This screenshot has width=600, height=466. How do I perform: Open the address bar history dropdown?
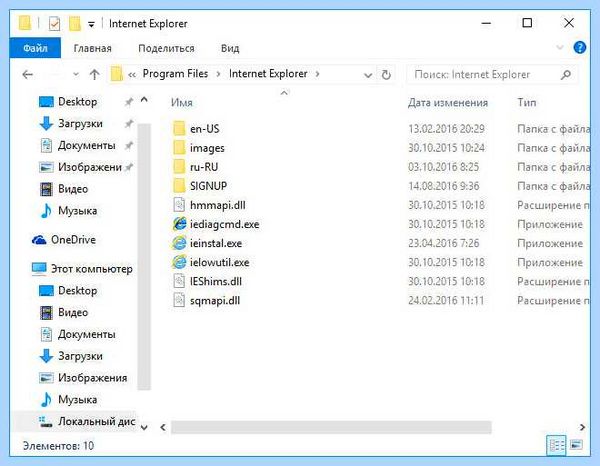(368, 75)
